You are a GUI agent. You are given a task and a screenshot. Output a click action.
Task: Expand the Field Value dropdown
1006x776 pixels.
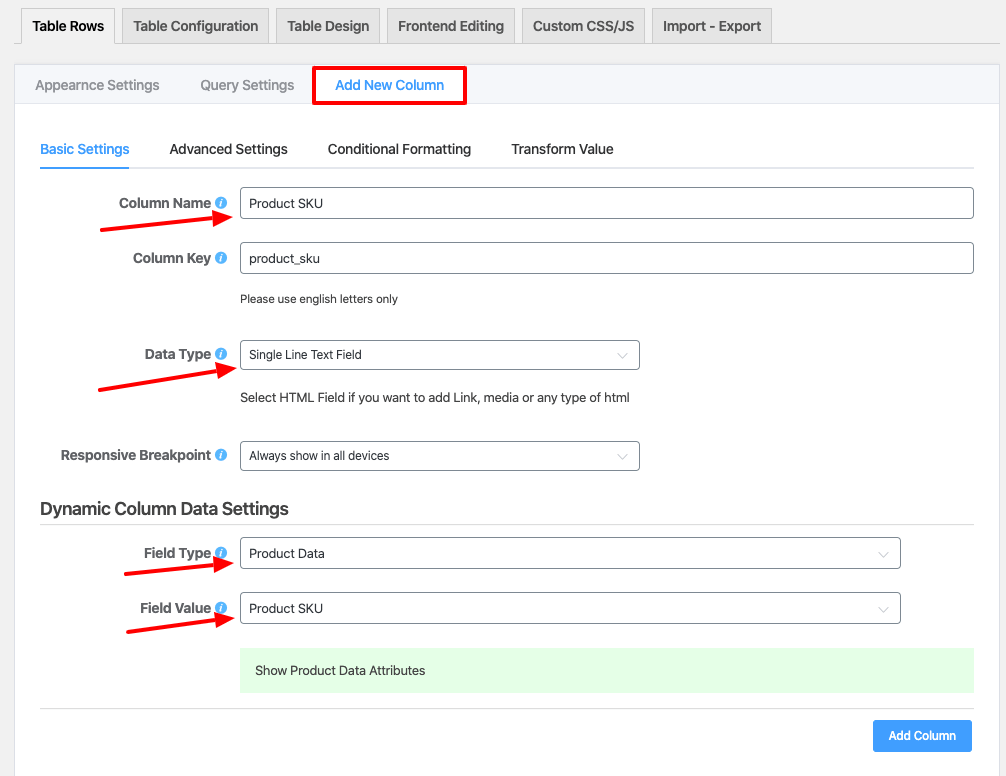569,609
